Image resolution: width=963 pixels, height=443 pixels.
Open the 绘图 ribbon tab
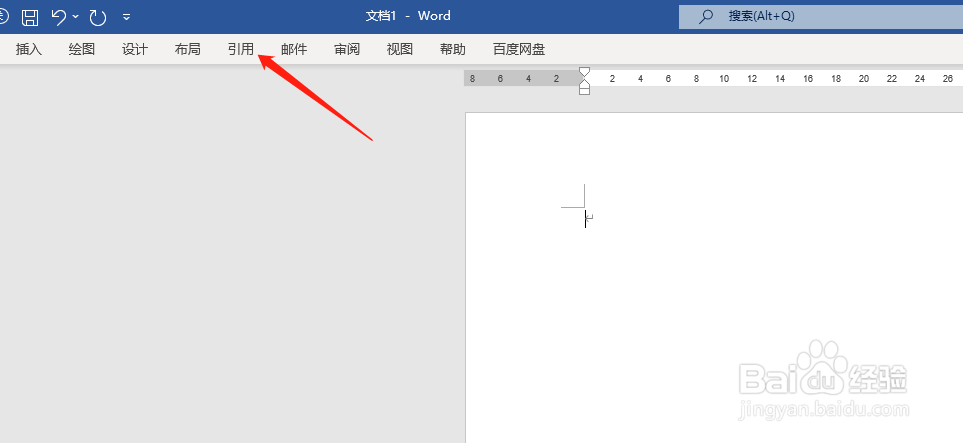tap(82, 50)
